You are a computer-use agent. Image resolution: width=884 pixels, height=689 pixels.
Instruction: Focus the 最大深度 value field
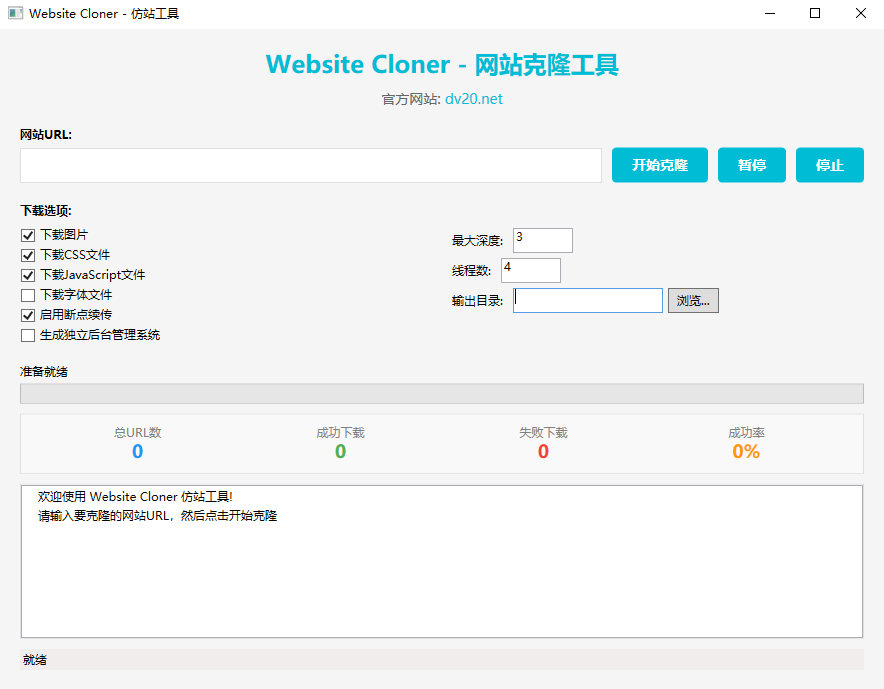point(543,240)
